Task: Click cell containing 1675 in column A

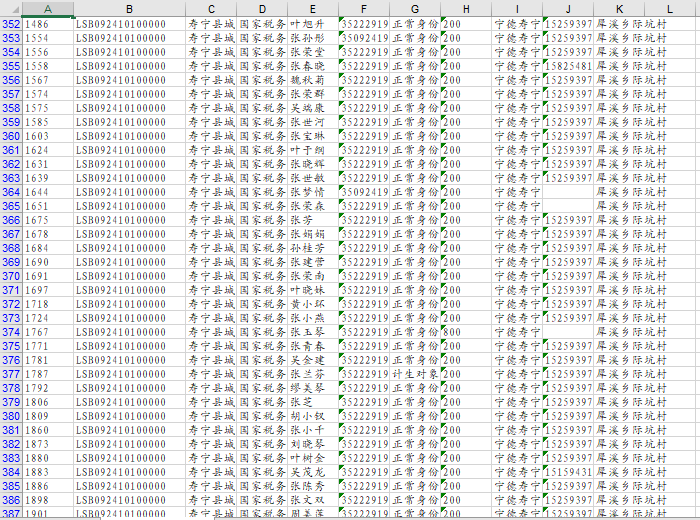Action: point(48,220)
